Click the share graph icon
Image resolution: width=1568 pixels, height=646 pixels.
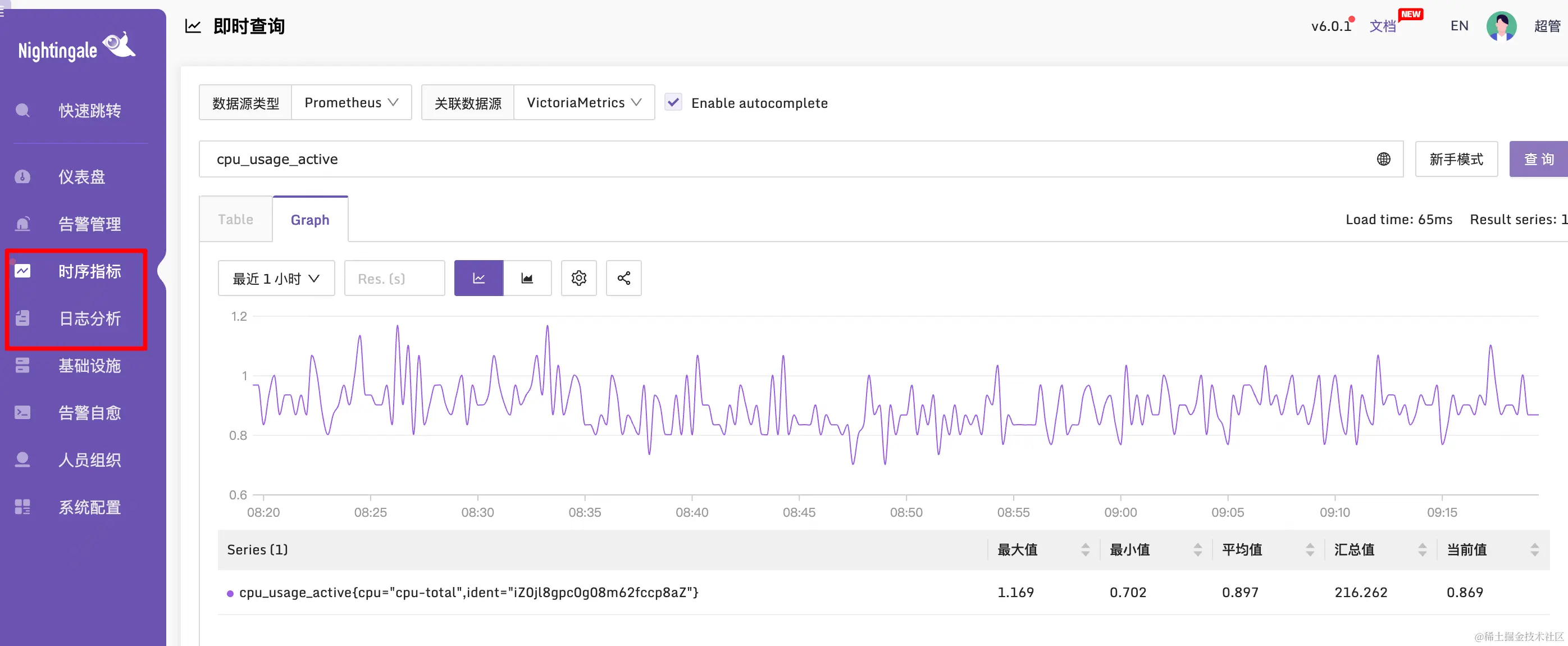click(623, 278)
